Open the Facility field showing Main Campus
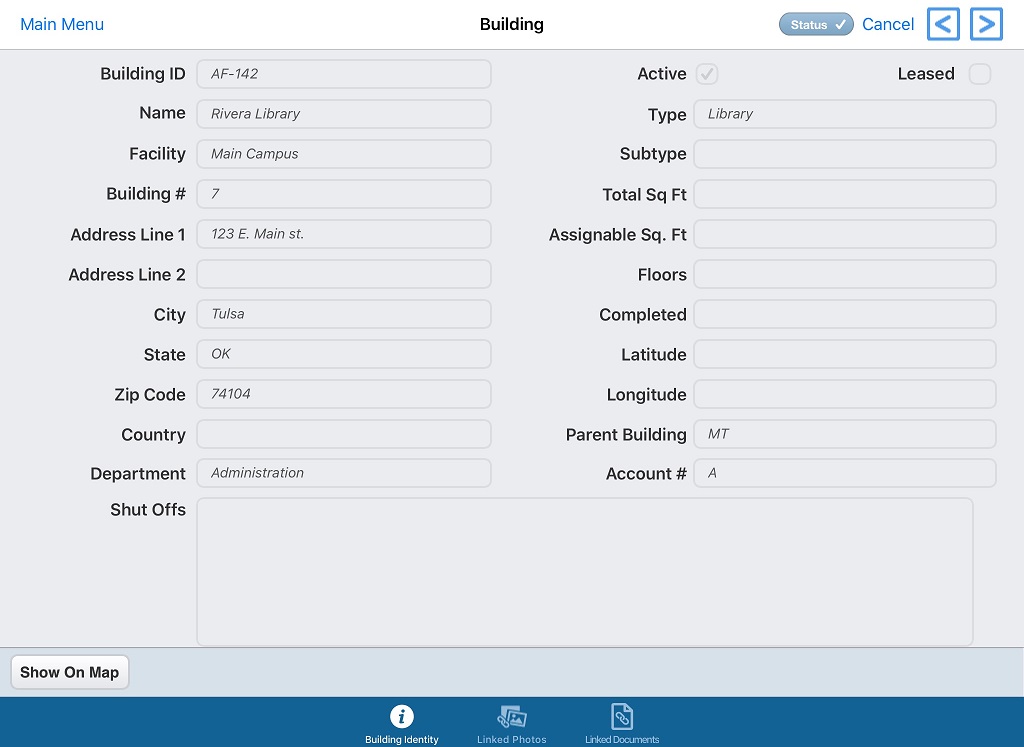Viewport: 1024px width, 747px height. [344, 154]
